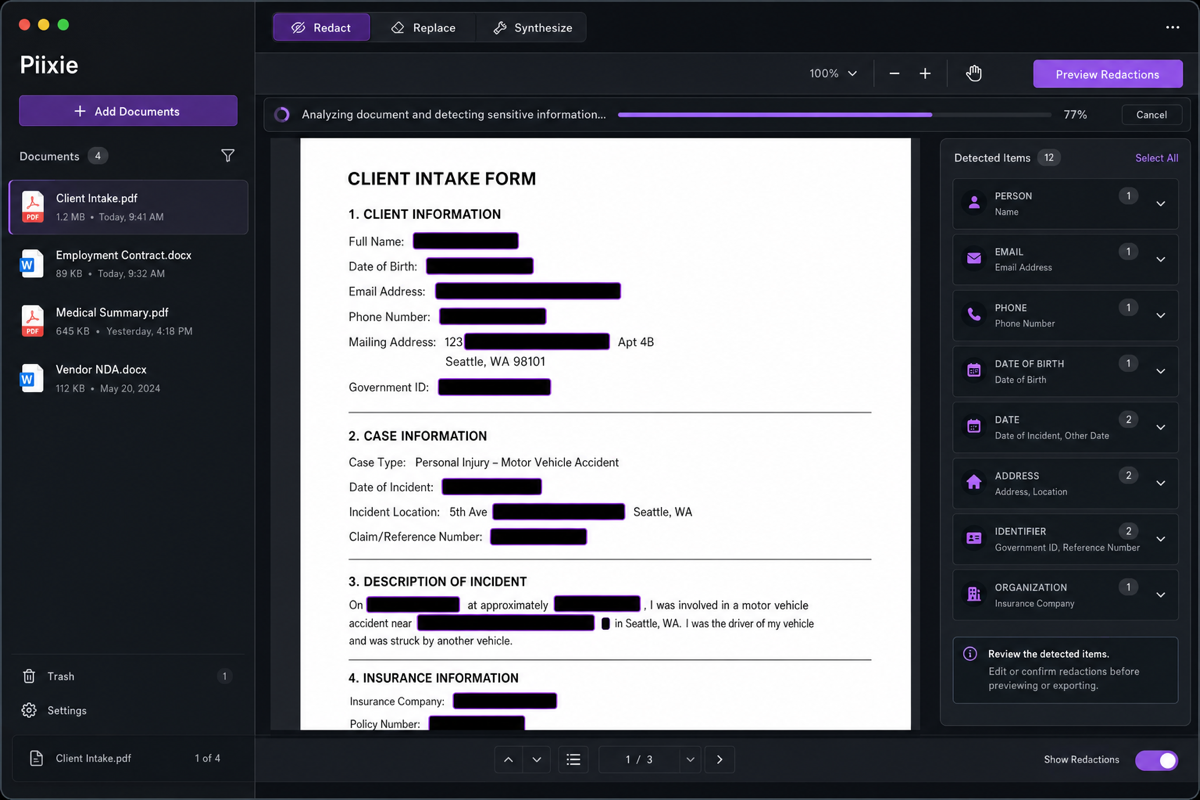This screenshot has height=800, width=1200.
Task: Click the redacted Email Address box
Action: pyautogui.click(x=528, y=291)
